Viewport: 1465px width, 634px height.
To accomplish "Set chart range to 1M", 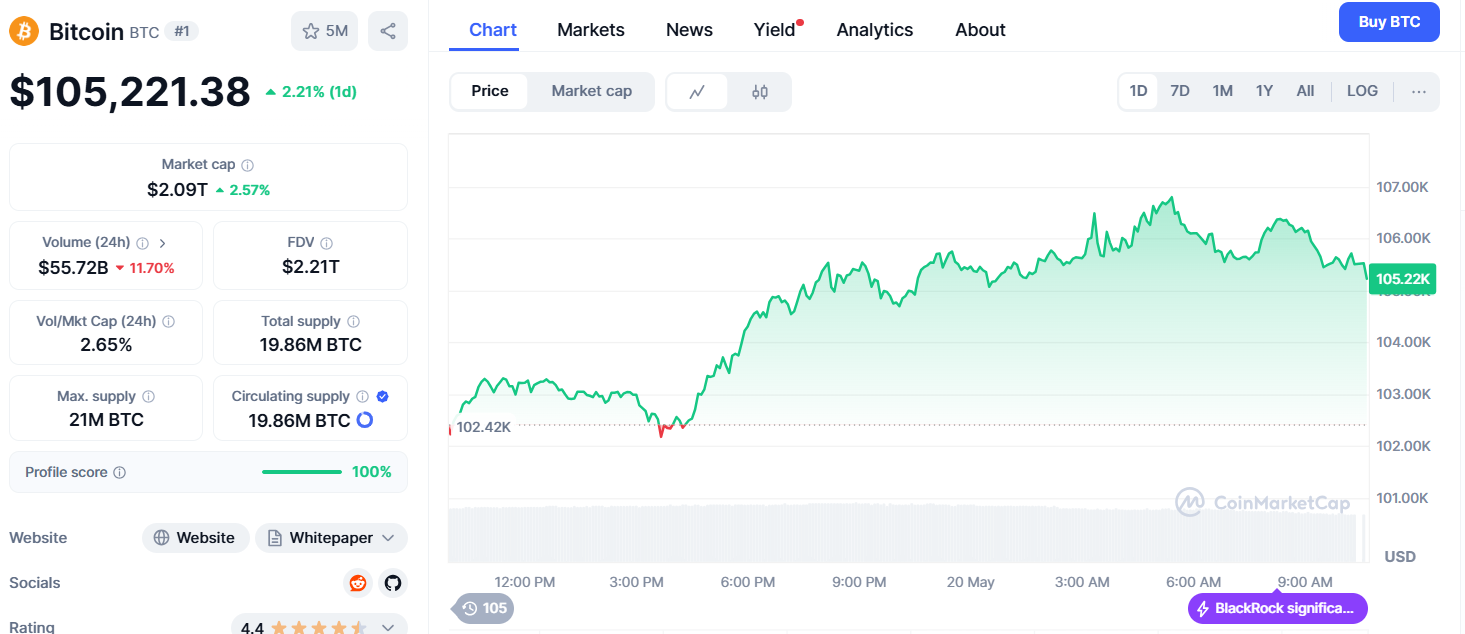I will click(1222, 91).
